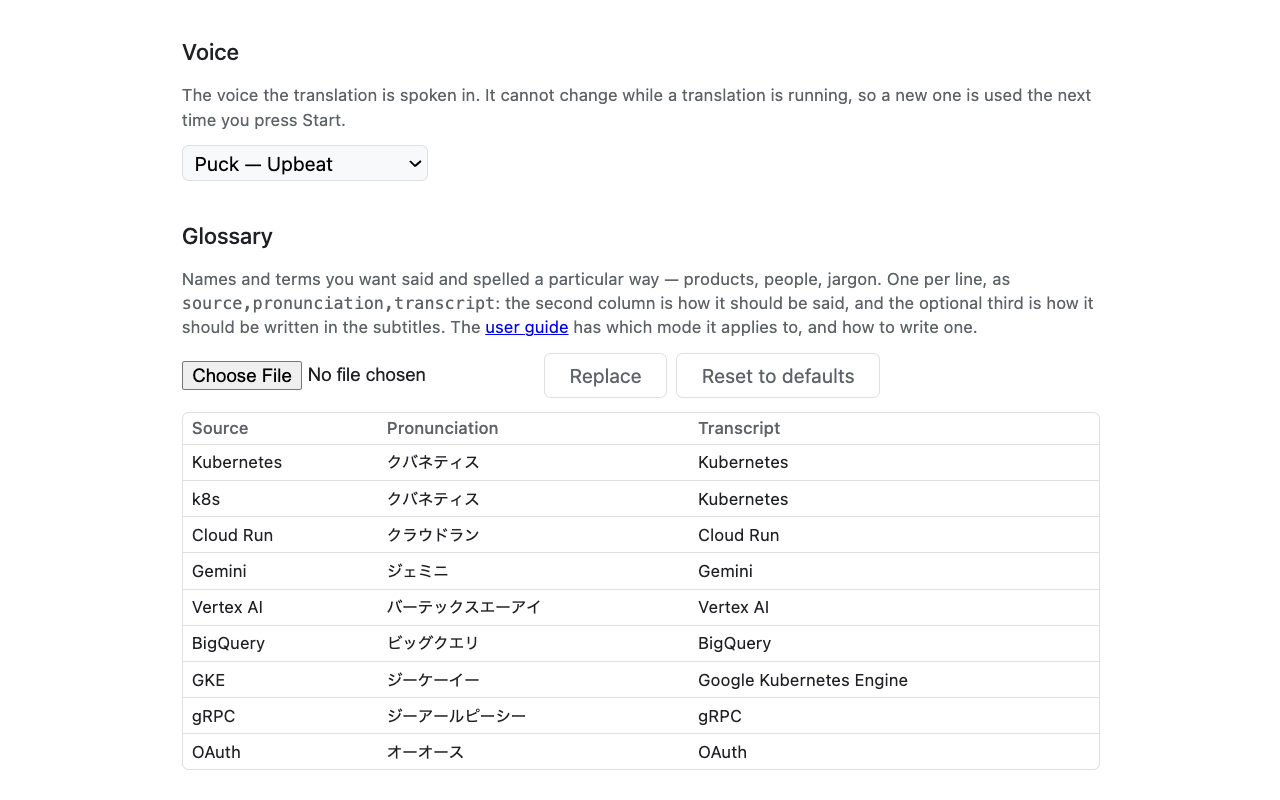Screen dimensions: 1280x800
Task: Click the Pronunciation column header
Action: [x=533, y=428]
